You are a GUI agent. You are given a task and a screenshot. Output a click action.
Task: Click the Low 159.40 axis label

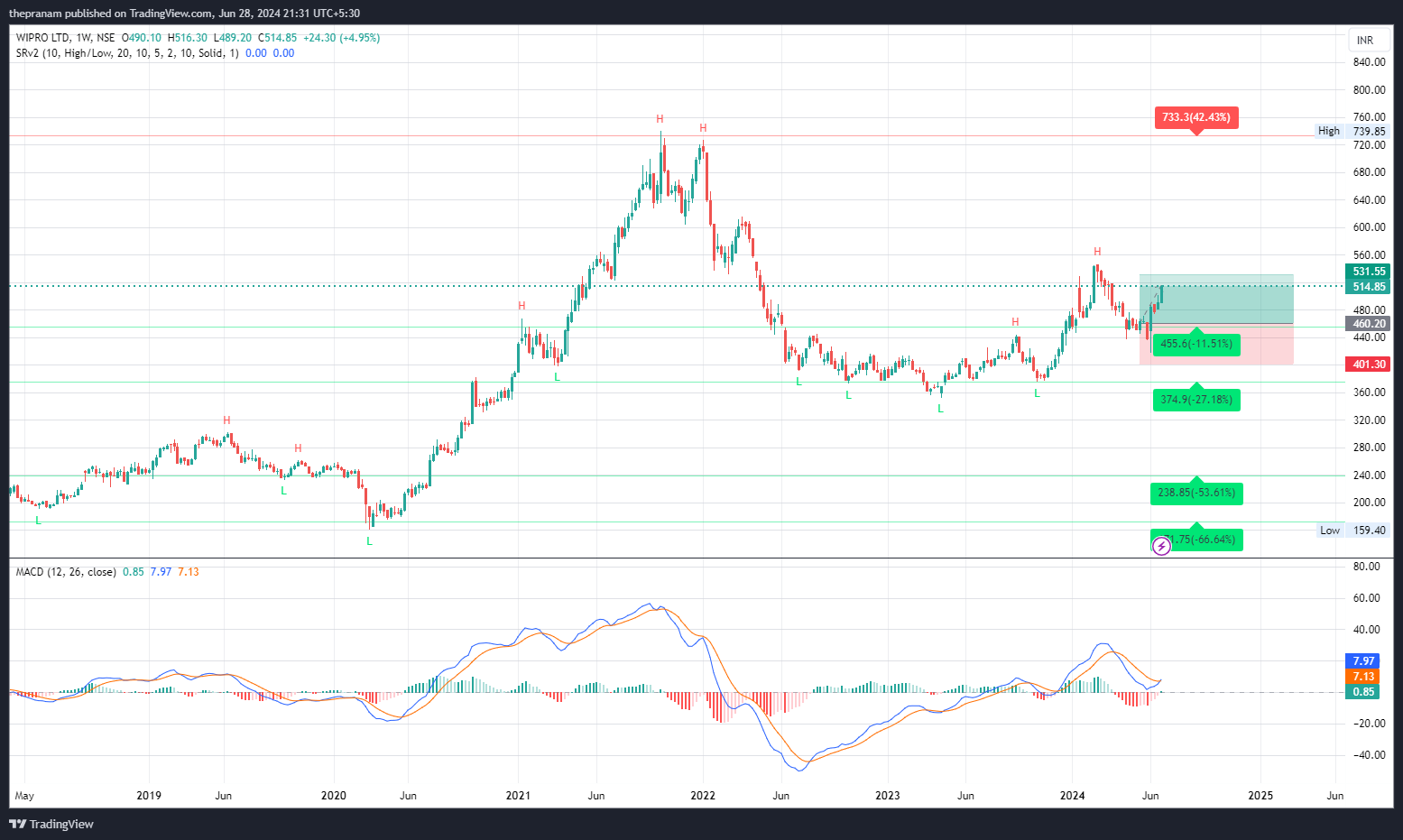point(1352,531)
